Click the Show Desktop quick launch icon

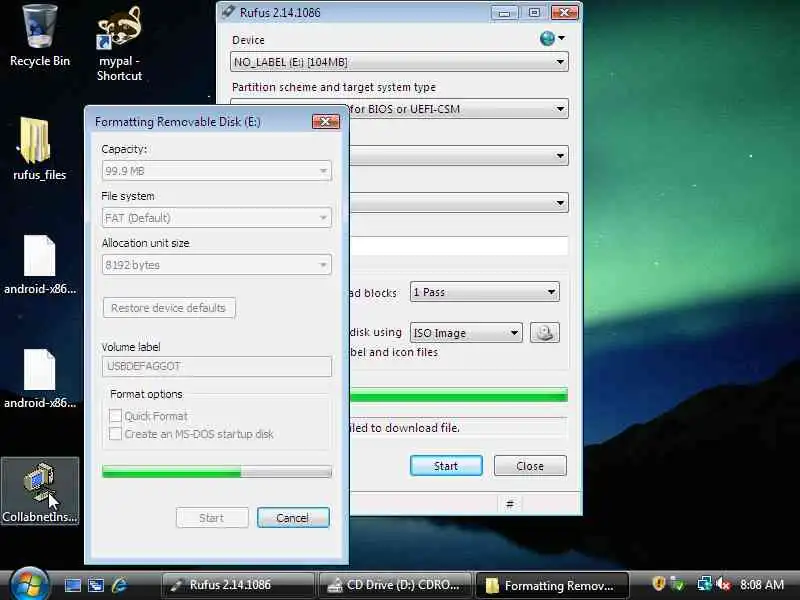[x=72, y=585]
